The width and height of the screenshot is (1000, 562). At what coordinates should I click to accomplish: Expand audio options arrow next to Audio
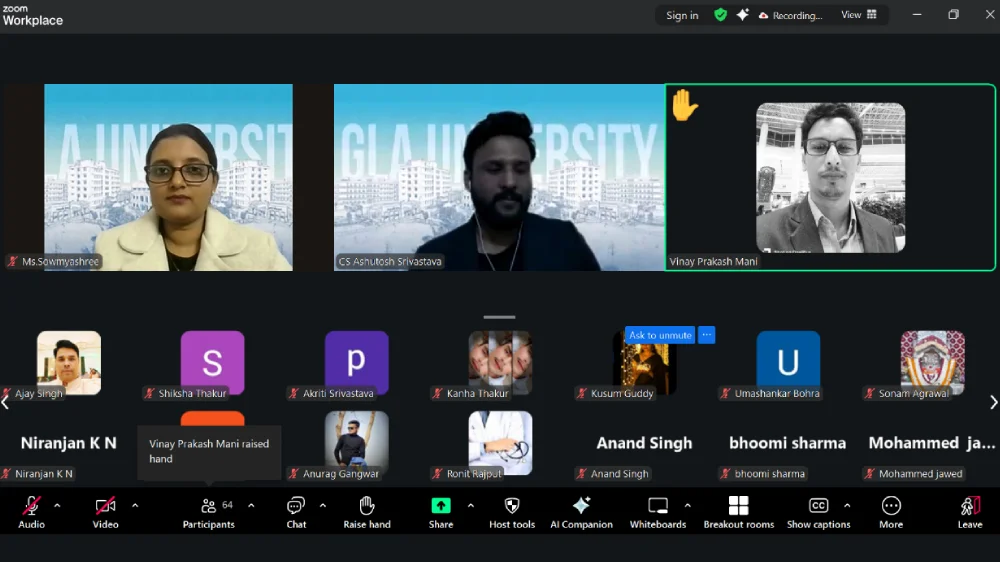(57, 505)
